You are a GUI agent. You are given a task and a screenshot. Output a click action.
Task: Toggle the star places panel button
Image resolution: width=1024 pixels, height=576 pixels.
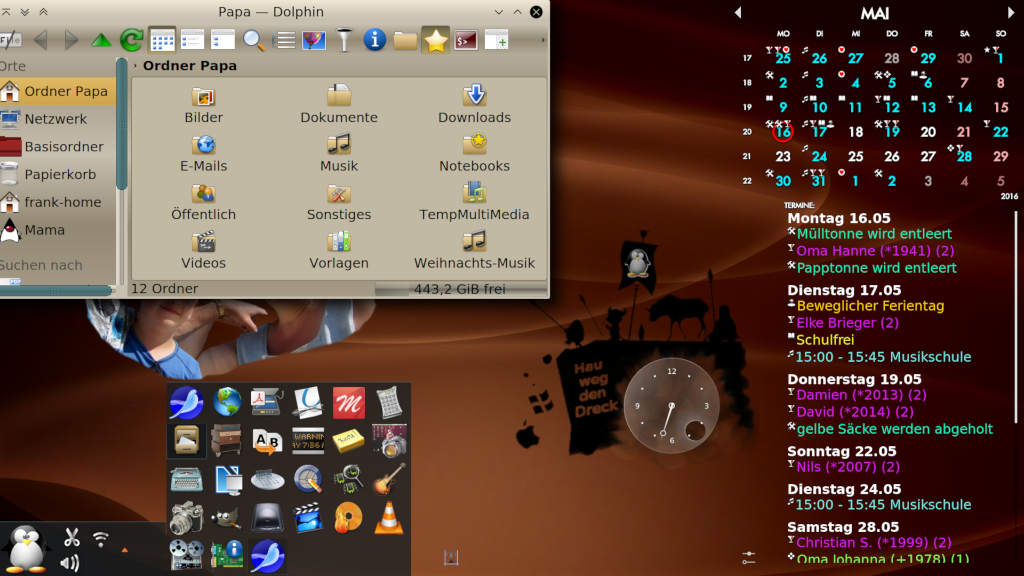coord(435,40)
